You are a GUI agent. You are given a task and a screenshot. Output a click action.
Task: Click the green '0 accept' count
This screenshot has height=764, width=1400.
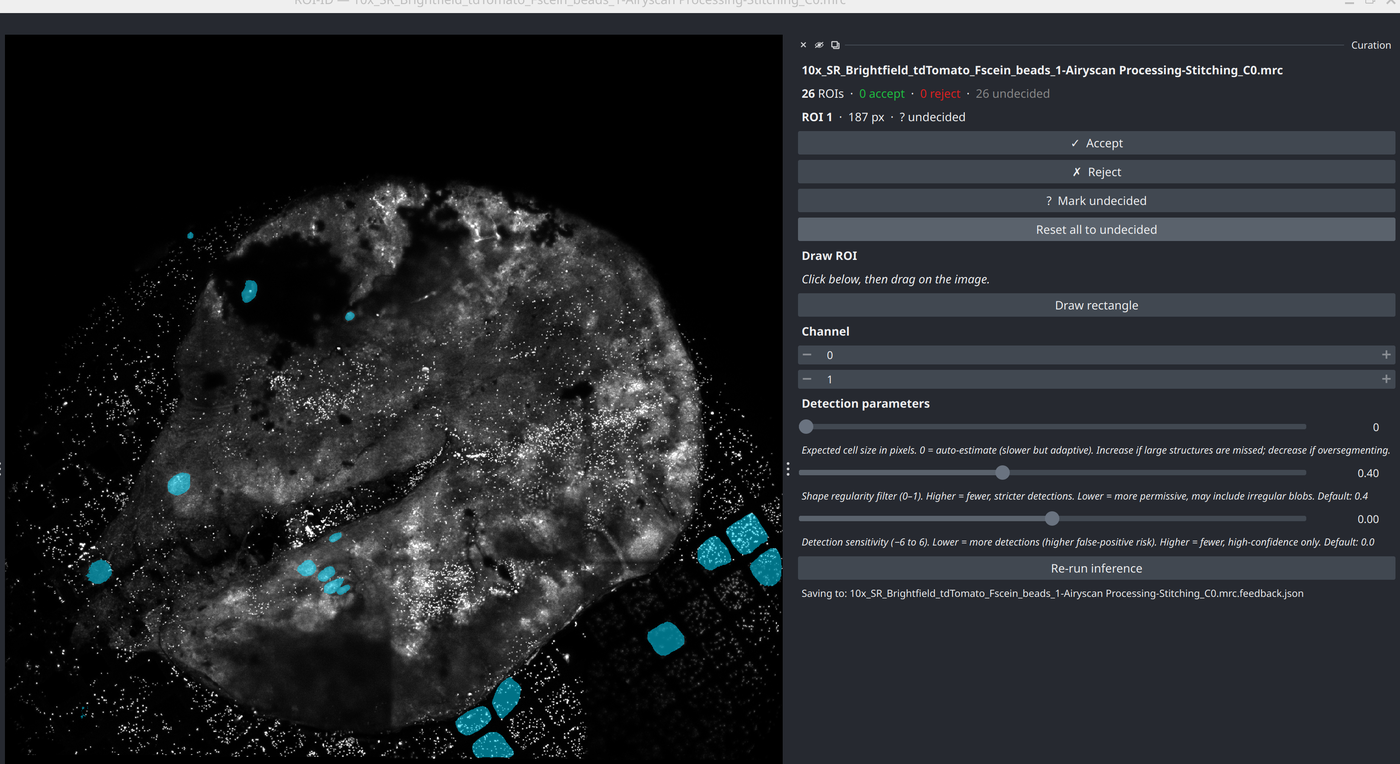click(x=881, y=94)
